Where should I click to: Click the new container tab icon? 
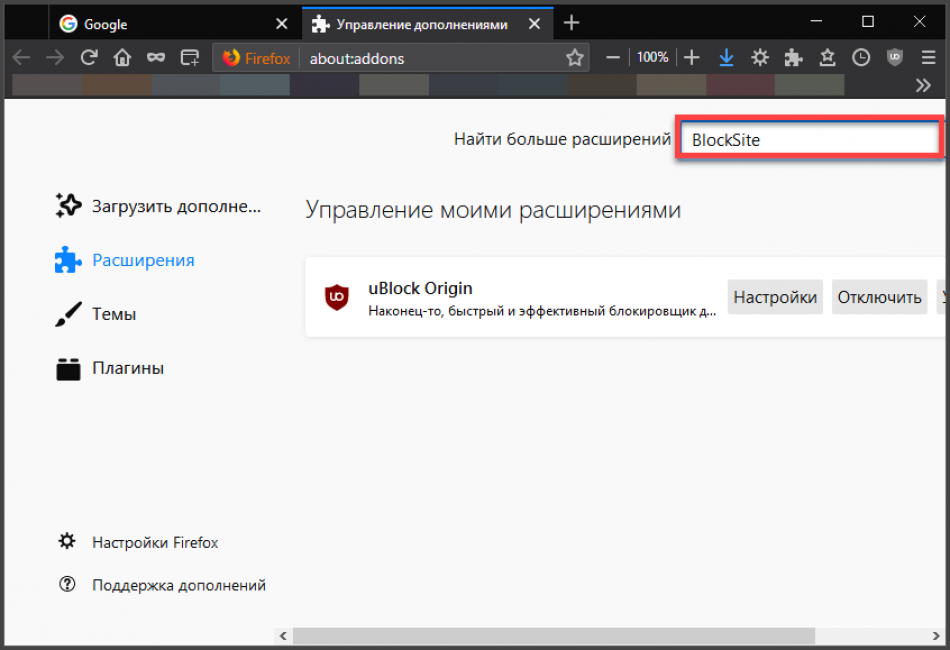click(190, 58)
